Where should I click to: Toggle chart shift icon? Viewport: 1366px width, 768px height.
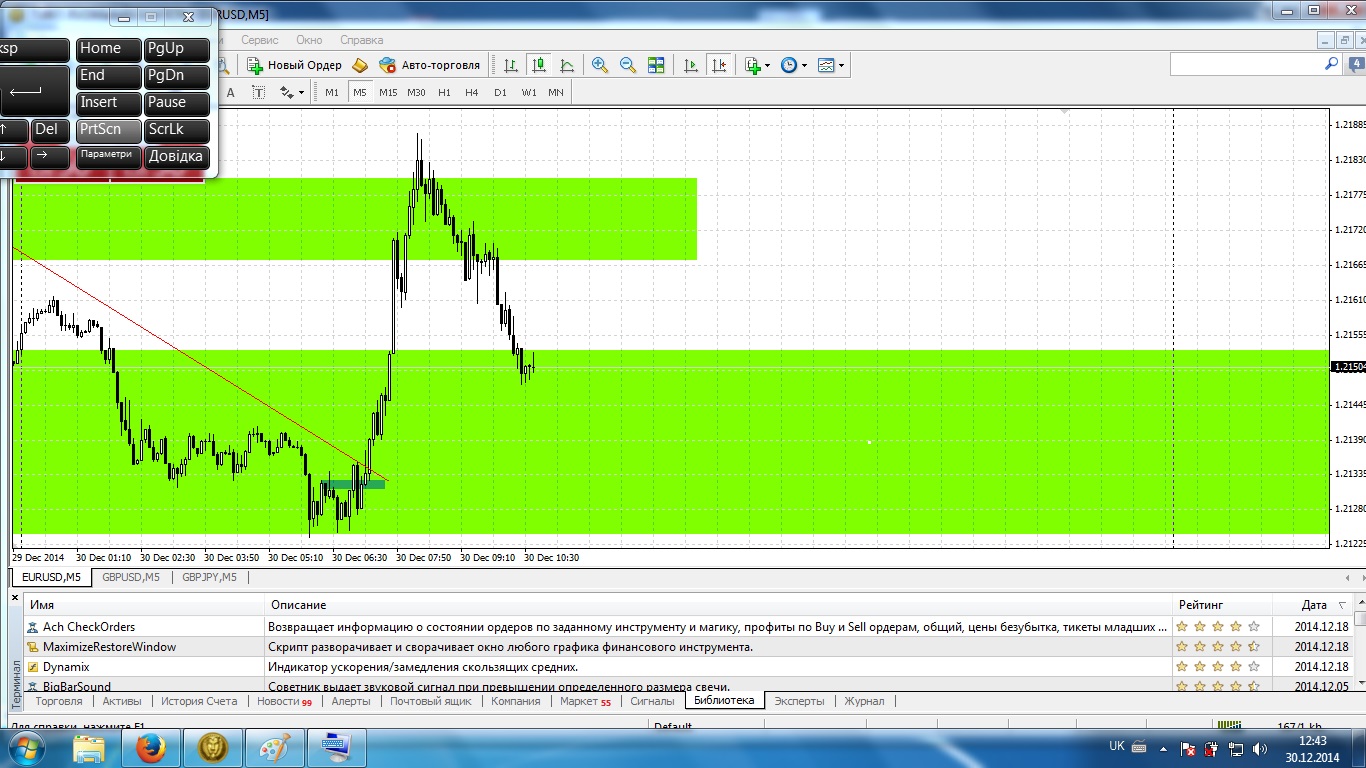719,65
